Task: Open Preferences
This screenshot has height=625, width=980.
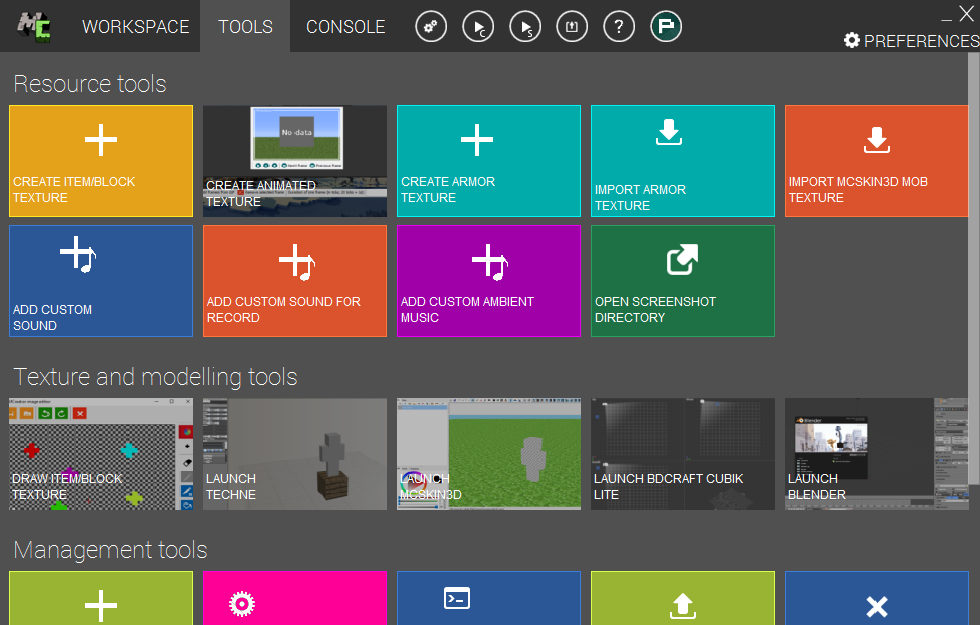Action: point(911,41)
